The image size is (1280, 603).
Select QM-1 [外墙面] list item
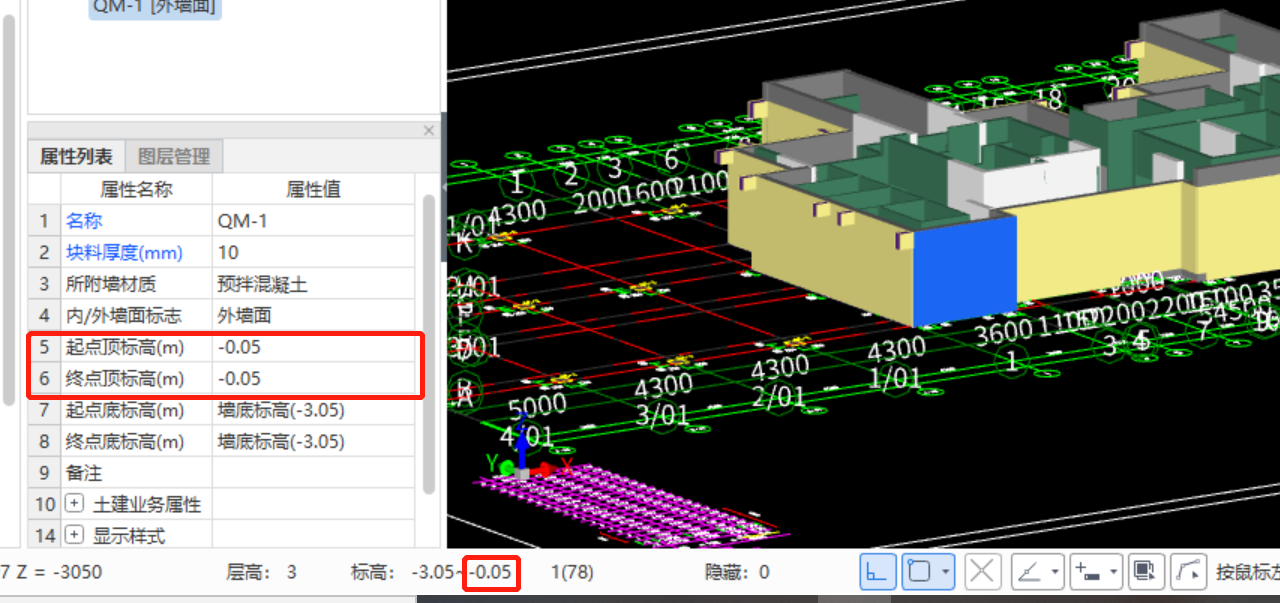pos(155,7)
